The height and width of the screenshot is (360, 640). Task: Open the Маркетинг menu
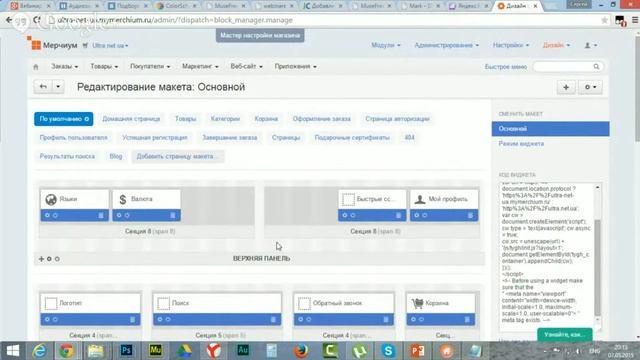click(200, 66)
